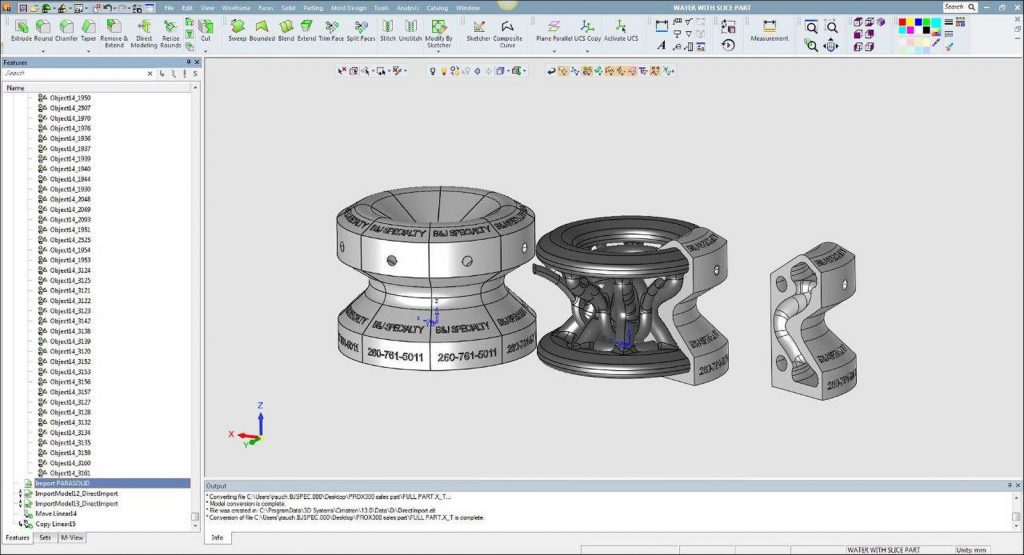
Task: Click the Undo arrow in quick access bar
Action: coord(107,8)
